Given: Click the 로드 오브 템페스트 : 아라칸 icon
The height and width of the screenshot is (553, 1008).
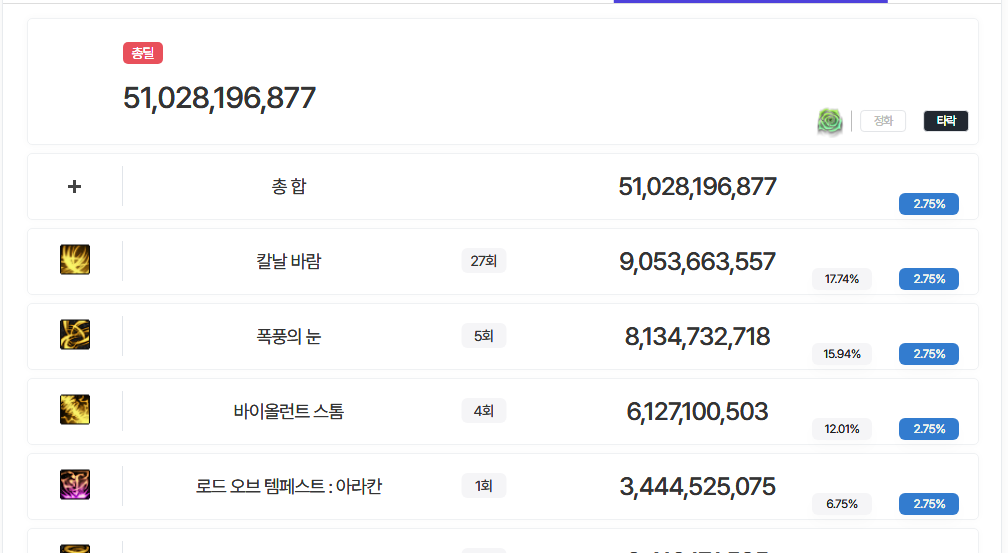Looking at the screenshot, I should click(75, 485).
